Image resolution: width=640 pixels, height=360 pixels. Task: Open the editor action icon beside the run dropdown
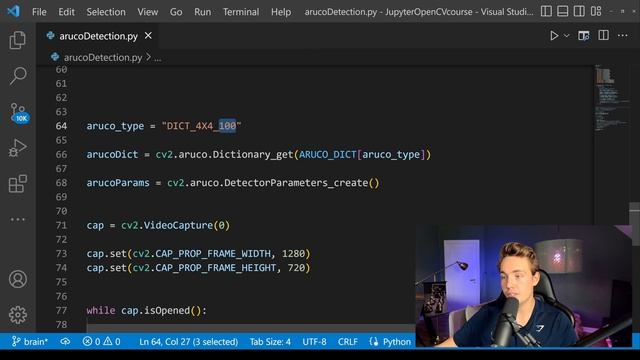[584, 36]
